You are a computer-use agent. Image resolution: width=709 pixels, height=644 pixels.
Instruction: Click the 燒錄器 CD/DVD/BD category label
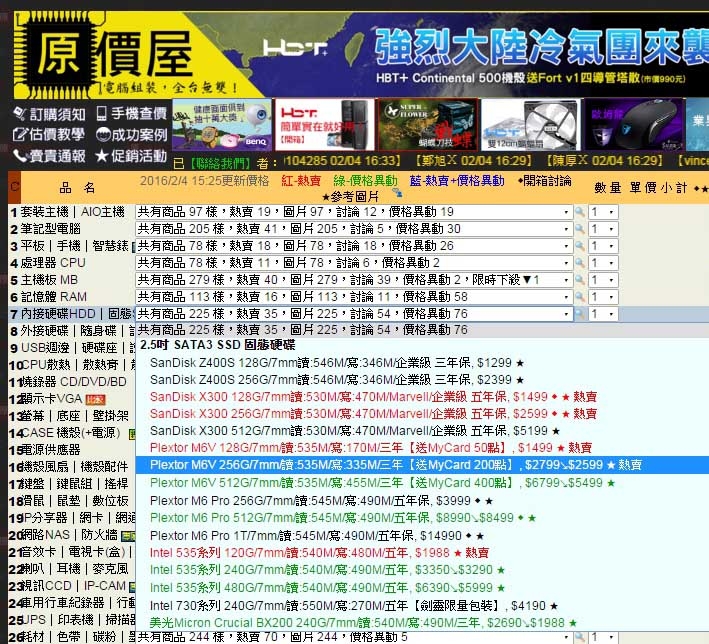click(74, 382)
